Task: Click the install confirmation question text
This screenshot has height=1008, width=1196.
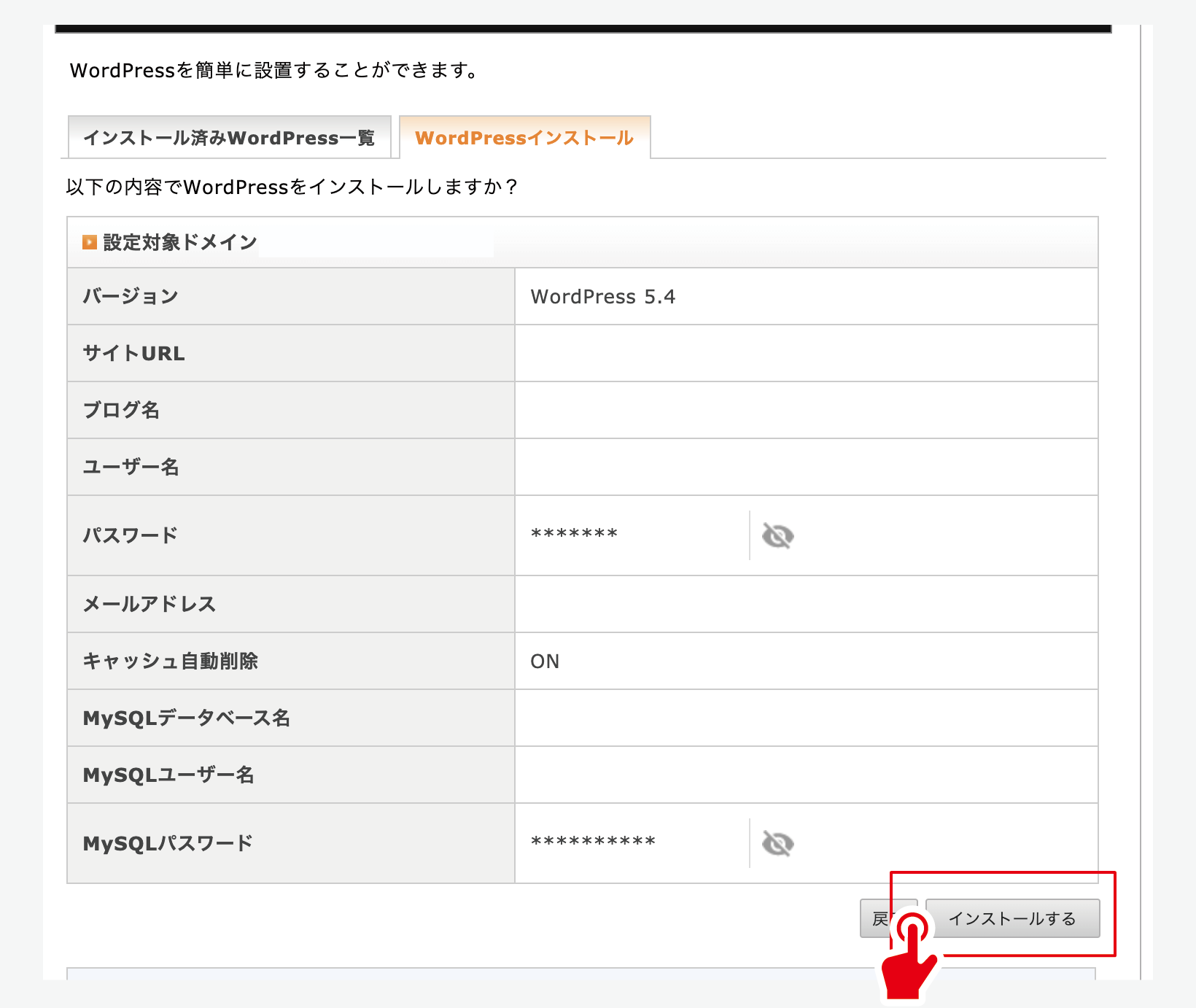Action: (292, 187)
